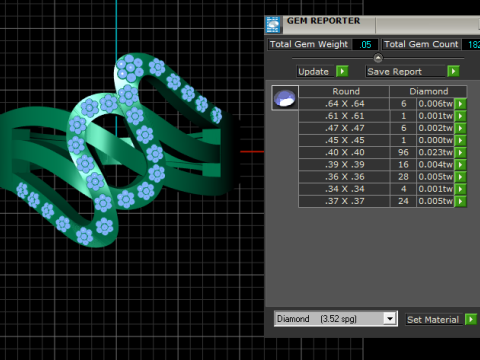Click the green arrow next to Save Report
This screenshot has width=480, height=360.
(x=453, y=71)
